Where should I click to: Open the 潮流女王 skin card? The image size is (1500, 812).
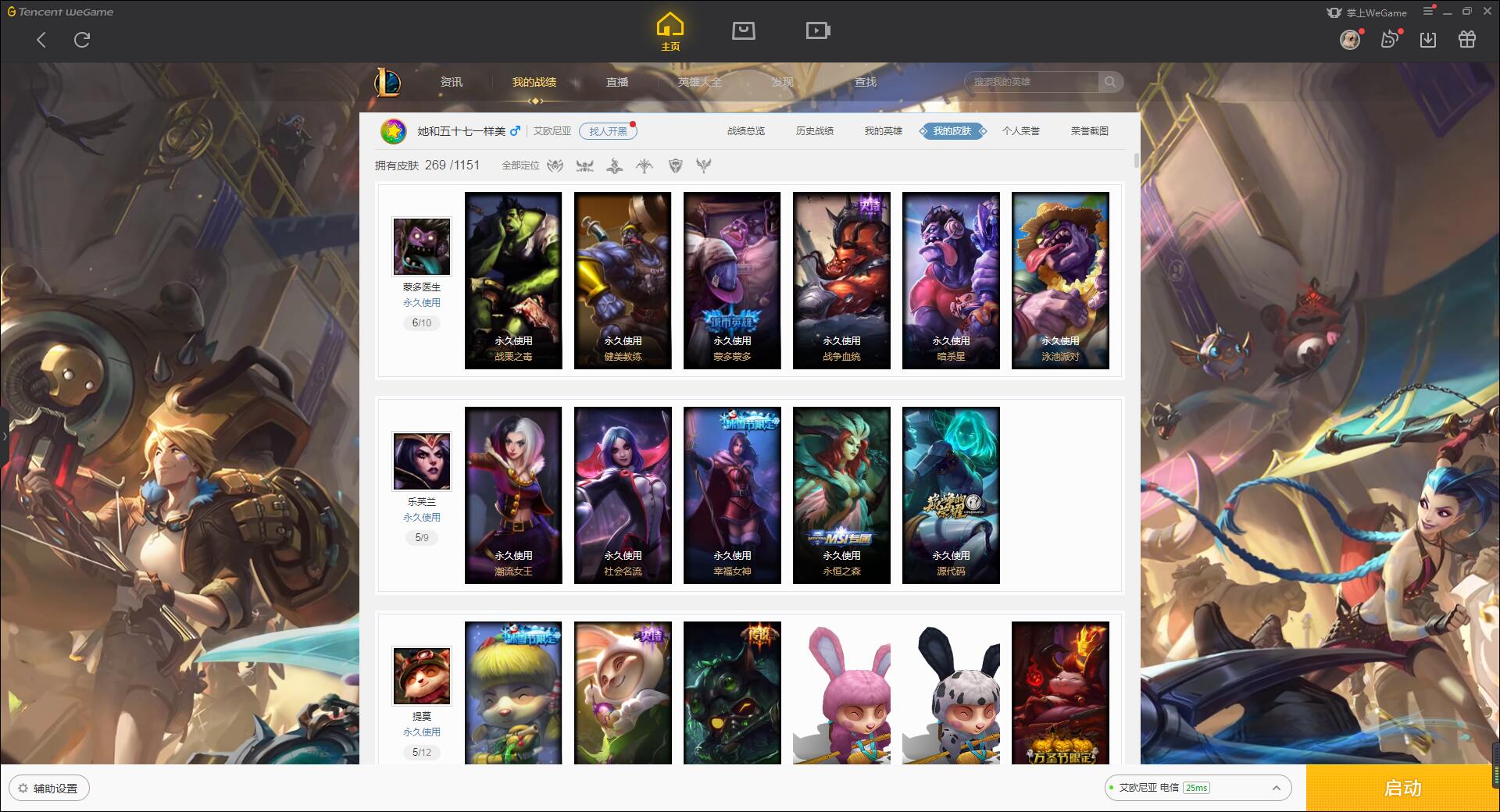pyautogui.click(x=513, y=495)
